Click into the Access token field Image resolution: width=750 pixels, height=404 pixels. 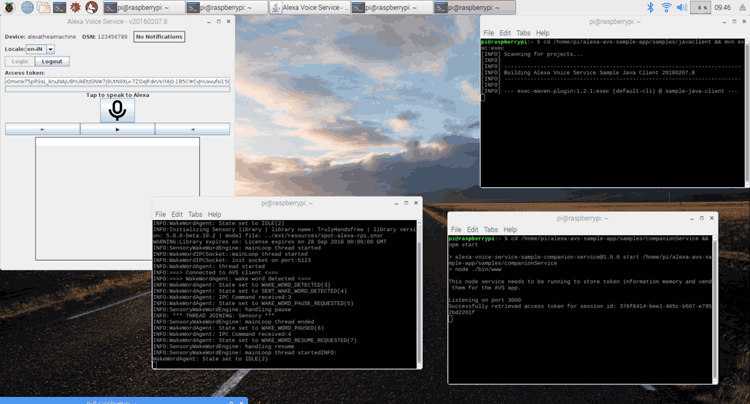coord(117,81)
